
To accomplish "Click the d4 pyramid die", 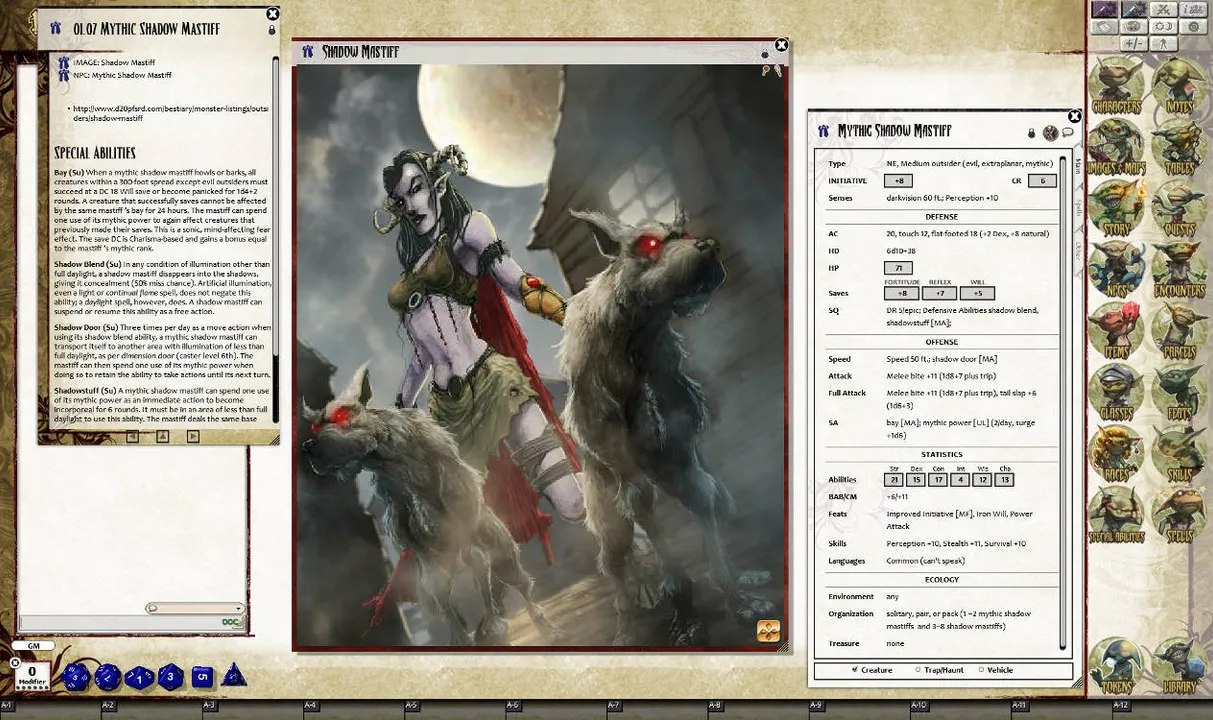I will coord(234,675).
